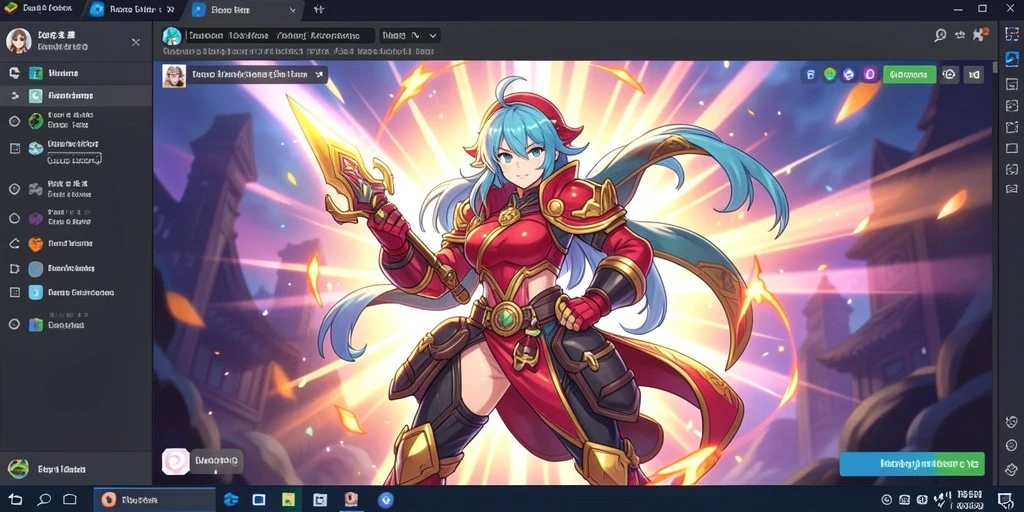Close the left profile panel with the X
Viewport: 1024px width, 512px height.
click(136, 42)
